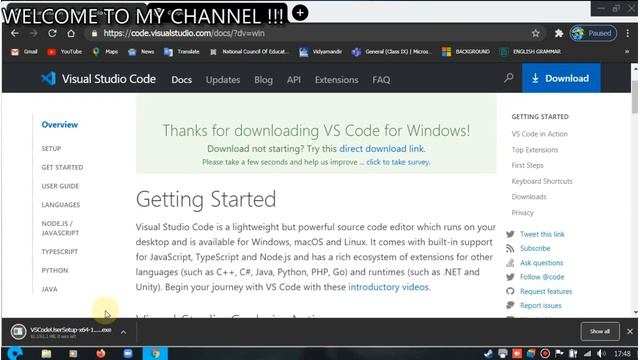The image size is (640, 360).
Task: Expand the USER GUIDE sidebar section
Action: (60, 186)
